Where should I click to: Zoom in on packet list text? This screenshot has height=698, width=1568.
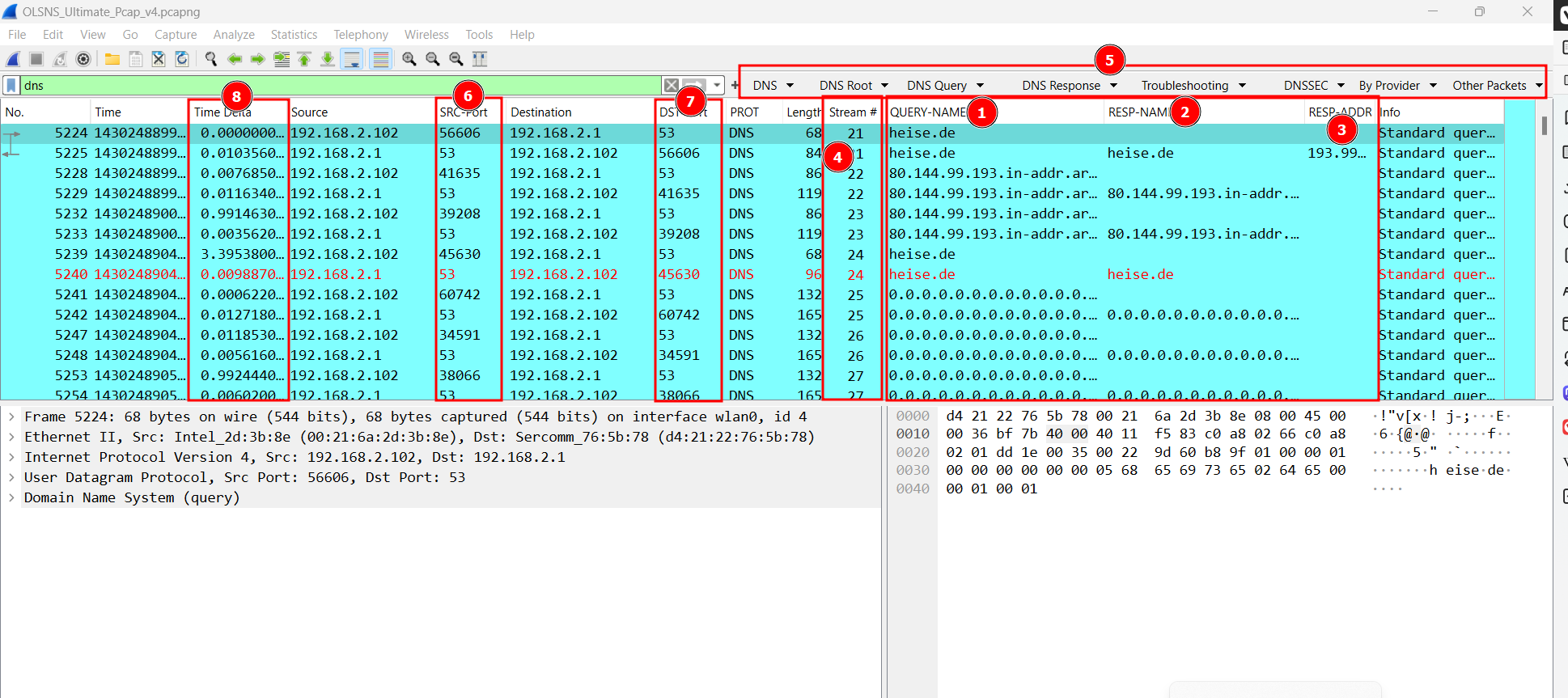[x=409, y=59]
